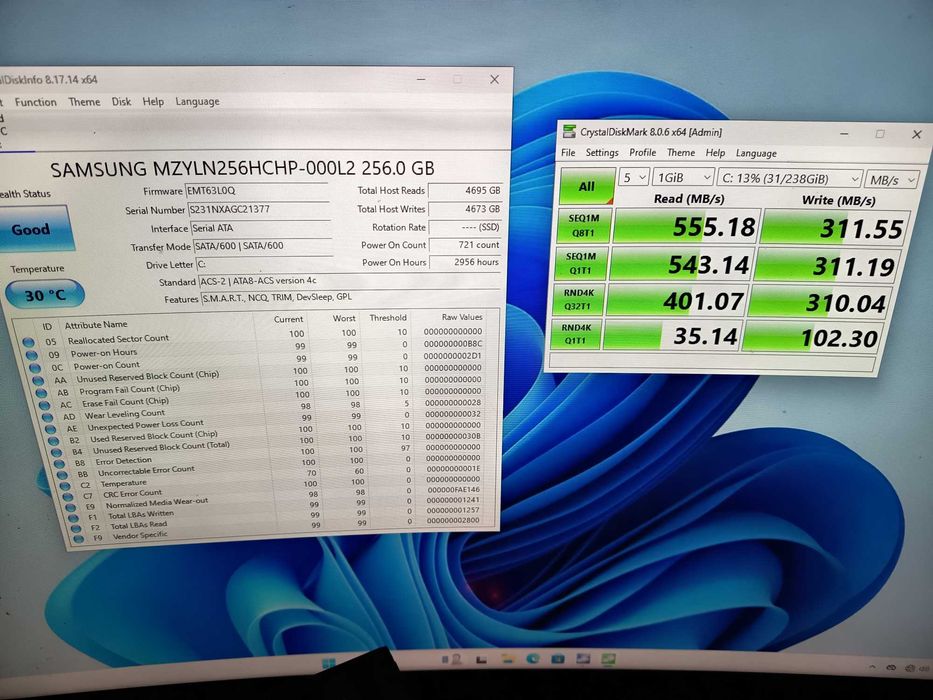This screenshot has width=933, height=700.
Task: Click status circle for Unused Reserved Block Count (Chip)
Action: coord(38,380)
